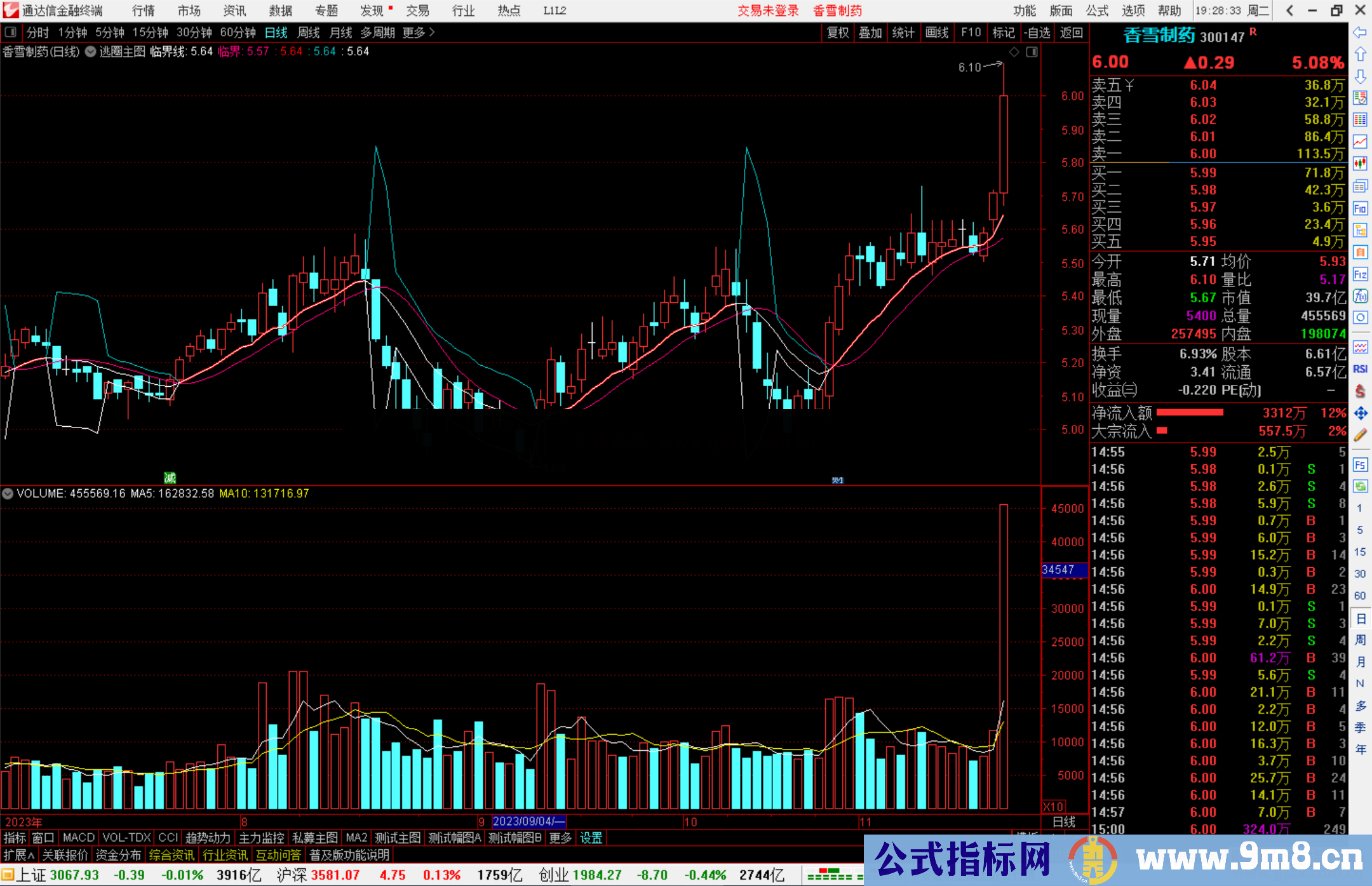Click the down arrow icon in right sidebar
The height and width of the screenshot is (886, 1372).
[1360, 76]
